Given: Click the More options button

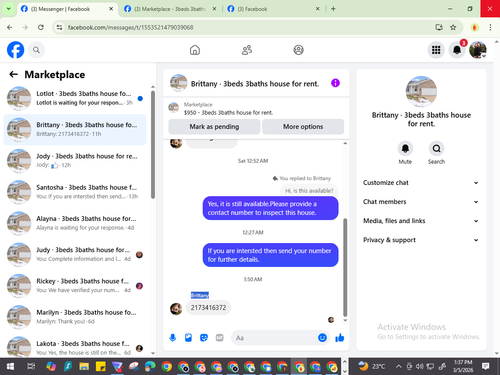Looking at the screenshot, I should (x=303, y=127).
